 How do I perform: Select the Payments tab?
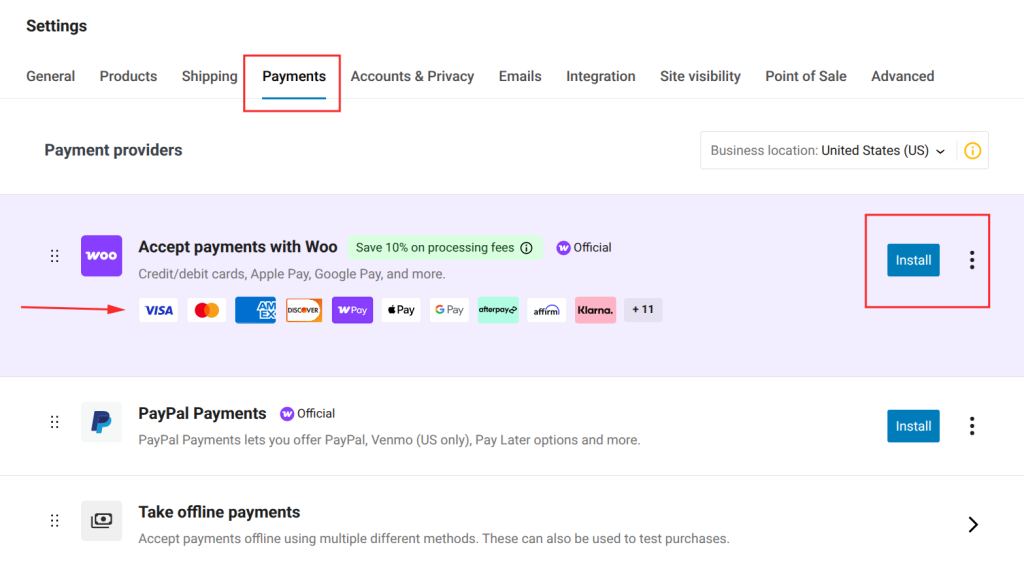point(294,76)
